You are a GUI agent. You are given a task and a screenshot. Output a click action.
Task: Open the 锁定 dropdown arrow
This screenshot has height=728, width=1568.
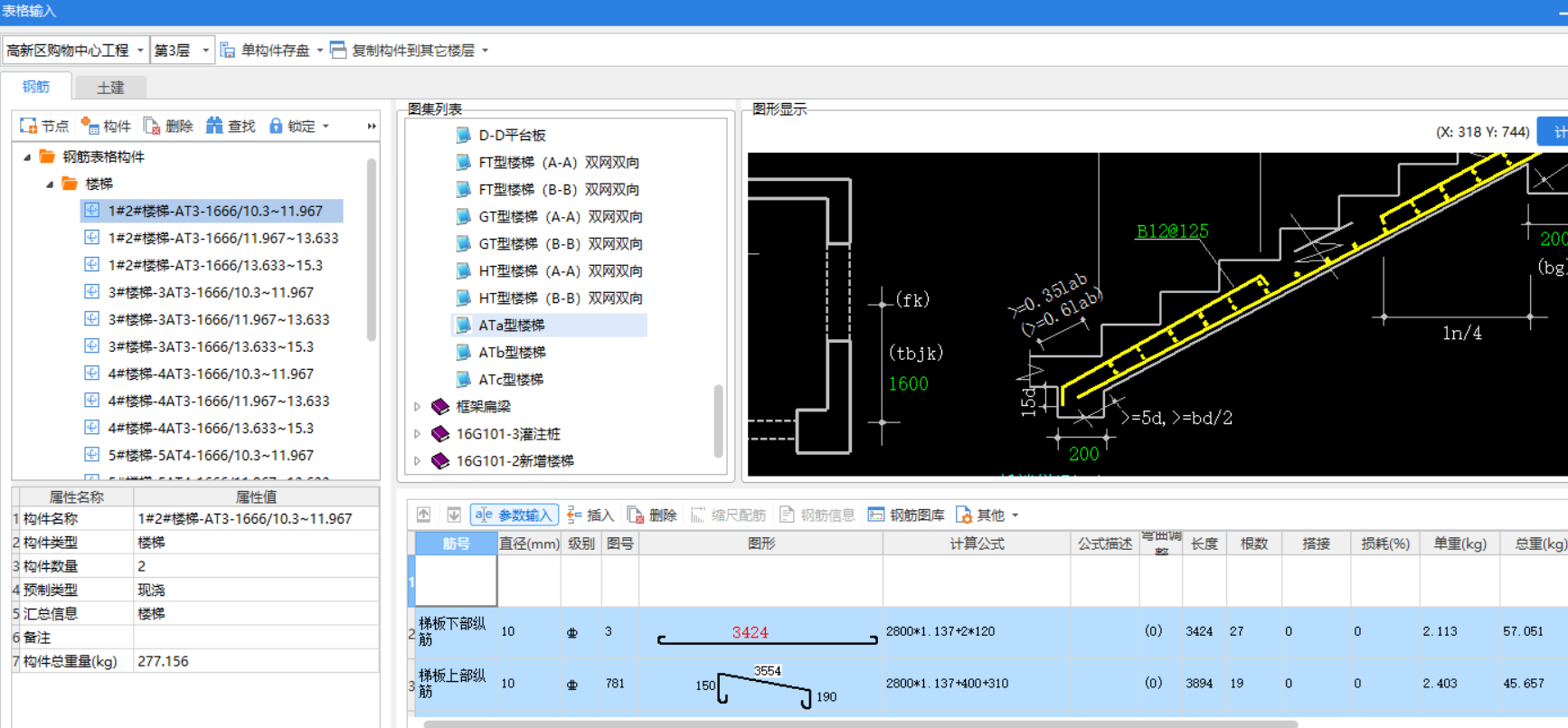point(326,126)
